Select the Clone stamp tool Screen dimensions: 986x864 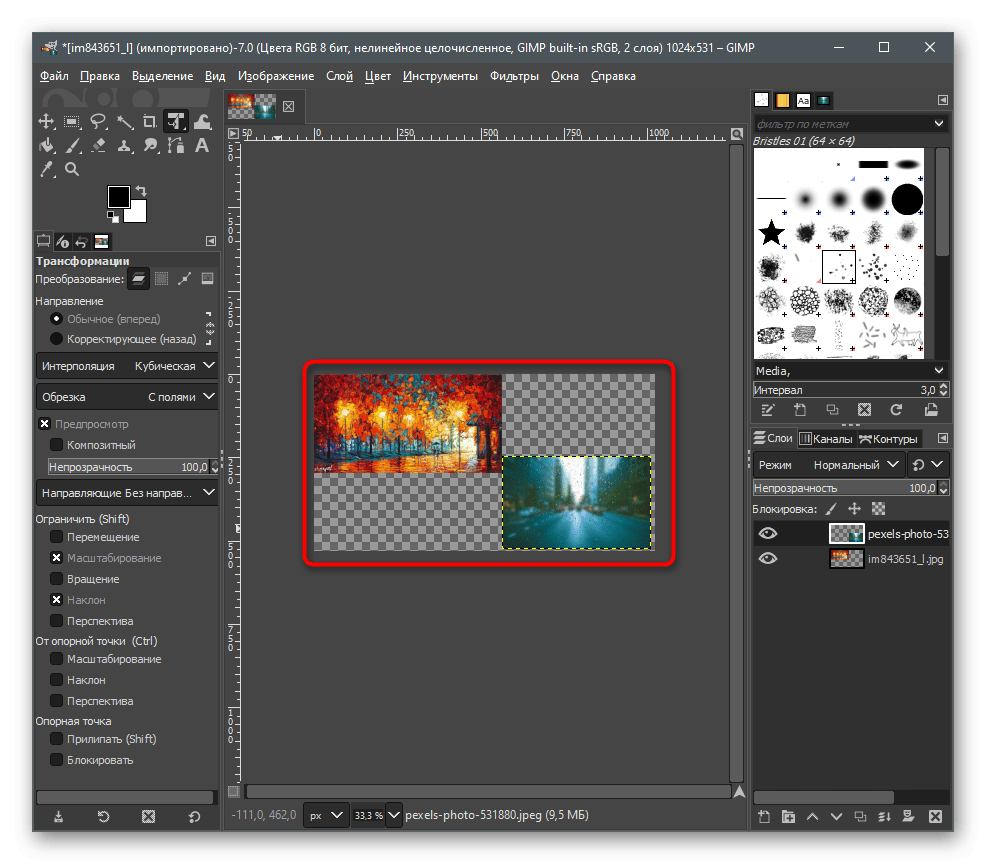tap(125, 146)
